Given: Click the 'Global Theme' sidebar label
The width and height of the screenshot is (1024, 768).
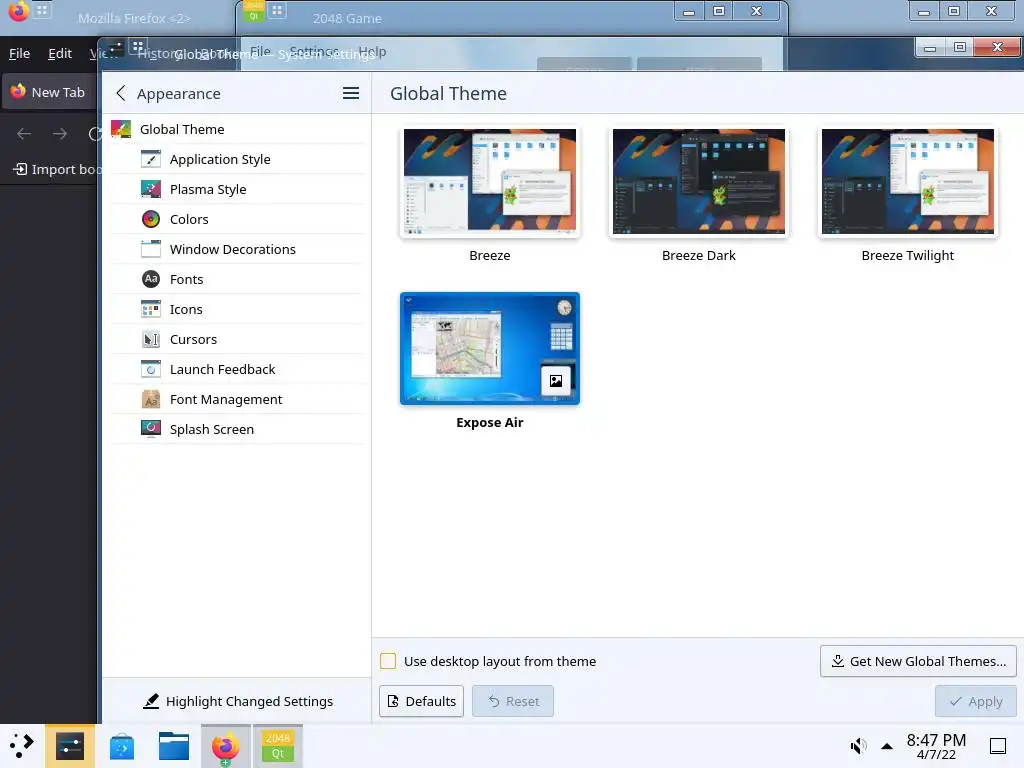Looking at the screenshot, I should tap(182, 129).
